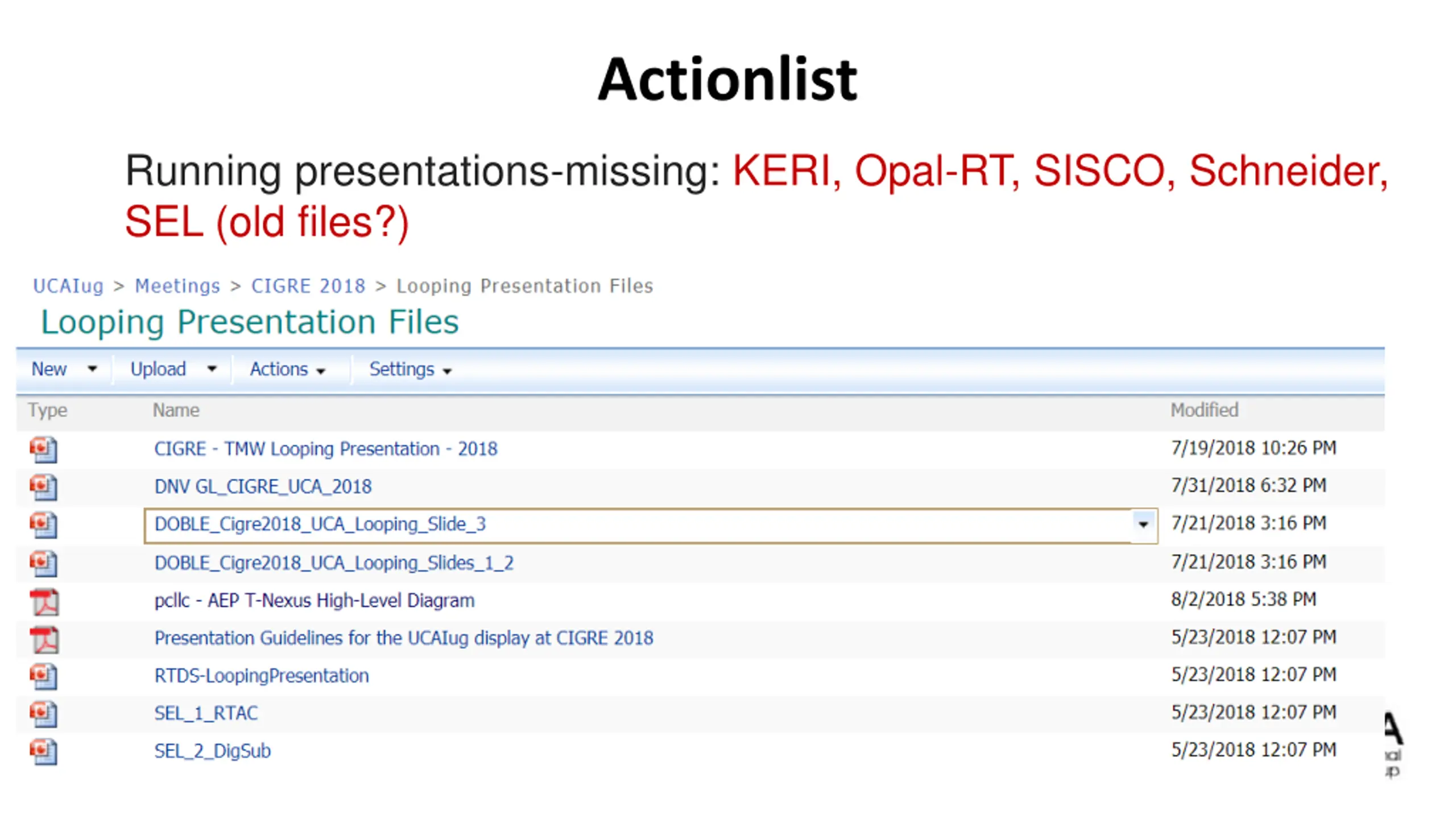Open the Actions menu
This screenshot has width=1456, height=819.
click(x=279, y=369)
